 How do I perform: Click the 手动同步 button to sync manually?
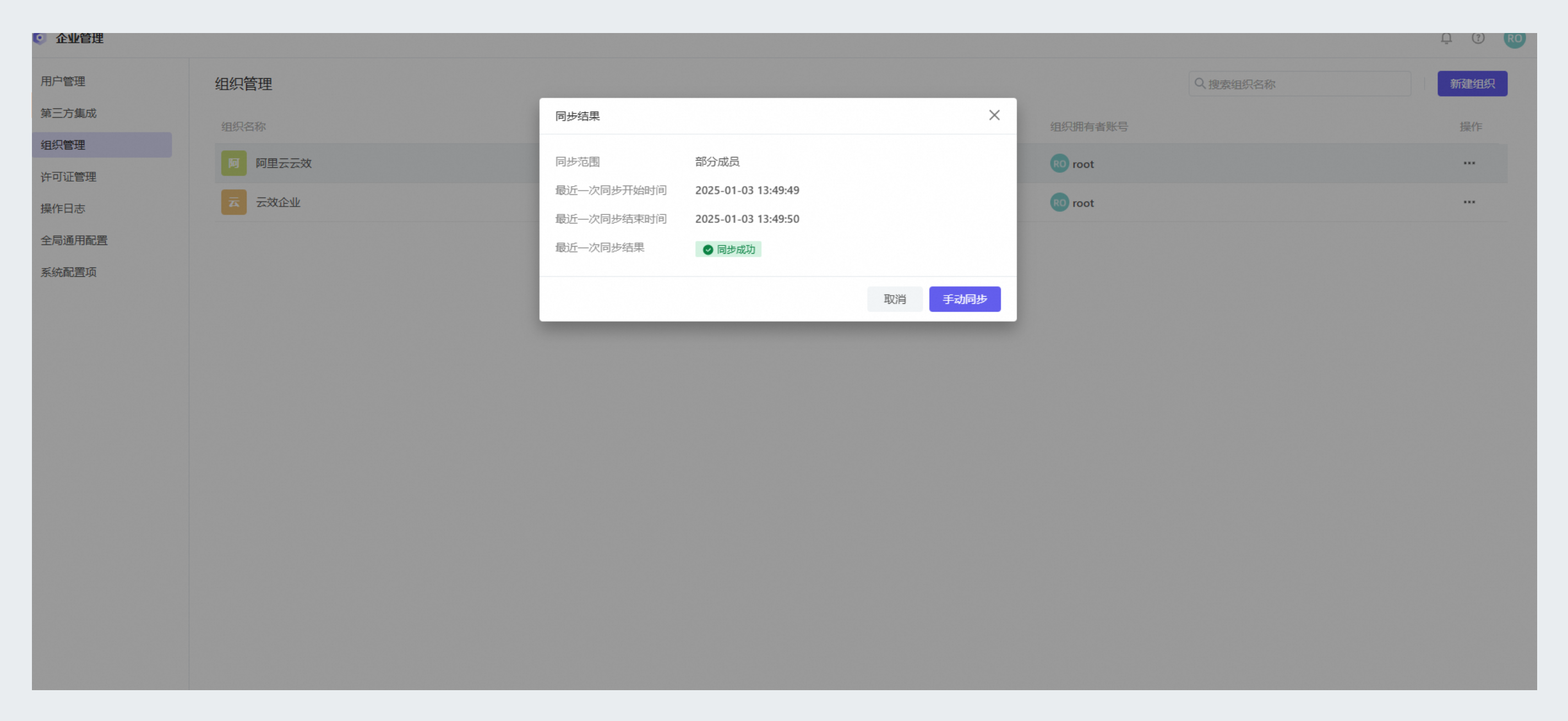click(965, 298)
